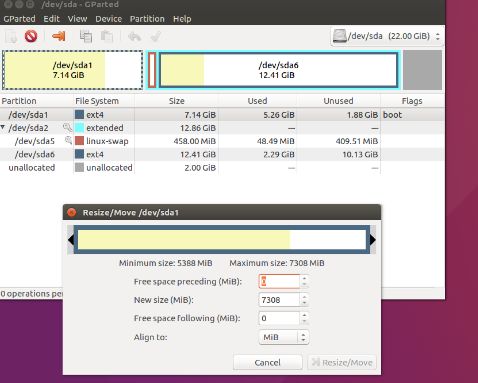
Task: Increase Free space following value
Action: (x=304, y=315)
